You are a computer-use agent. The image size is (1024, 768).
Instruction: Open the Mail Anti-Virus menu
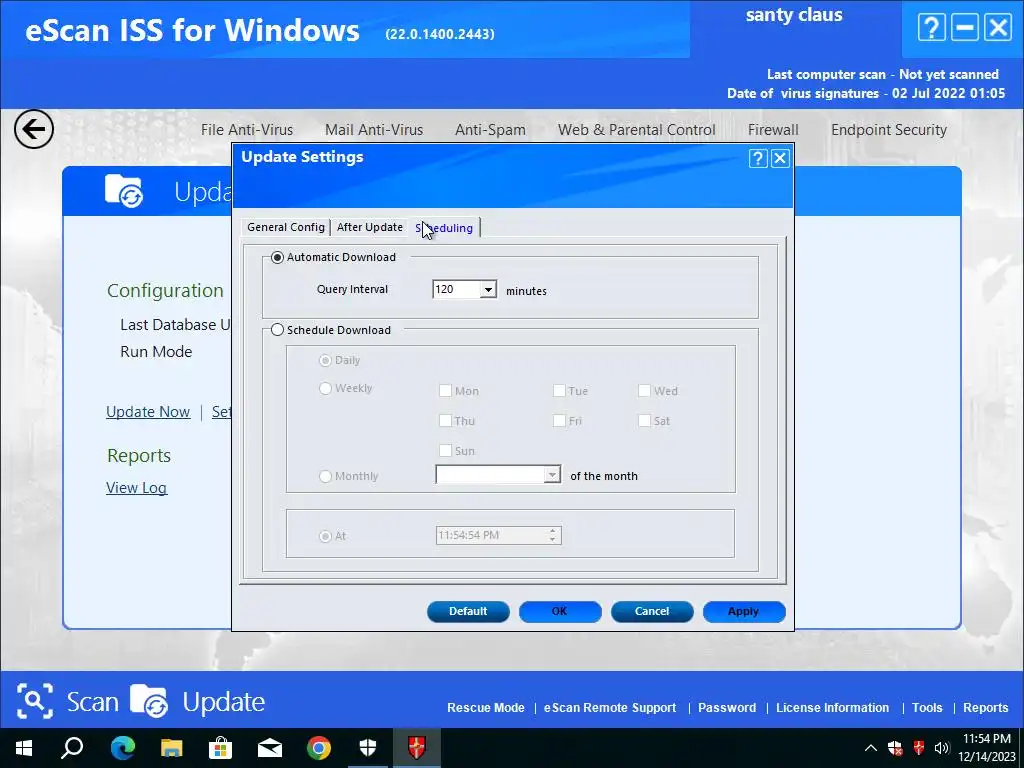pos(374,130)
